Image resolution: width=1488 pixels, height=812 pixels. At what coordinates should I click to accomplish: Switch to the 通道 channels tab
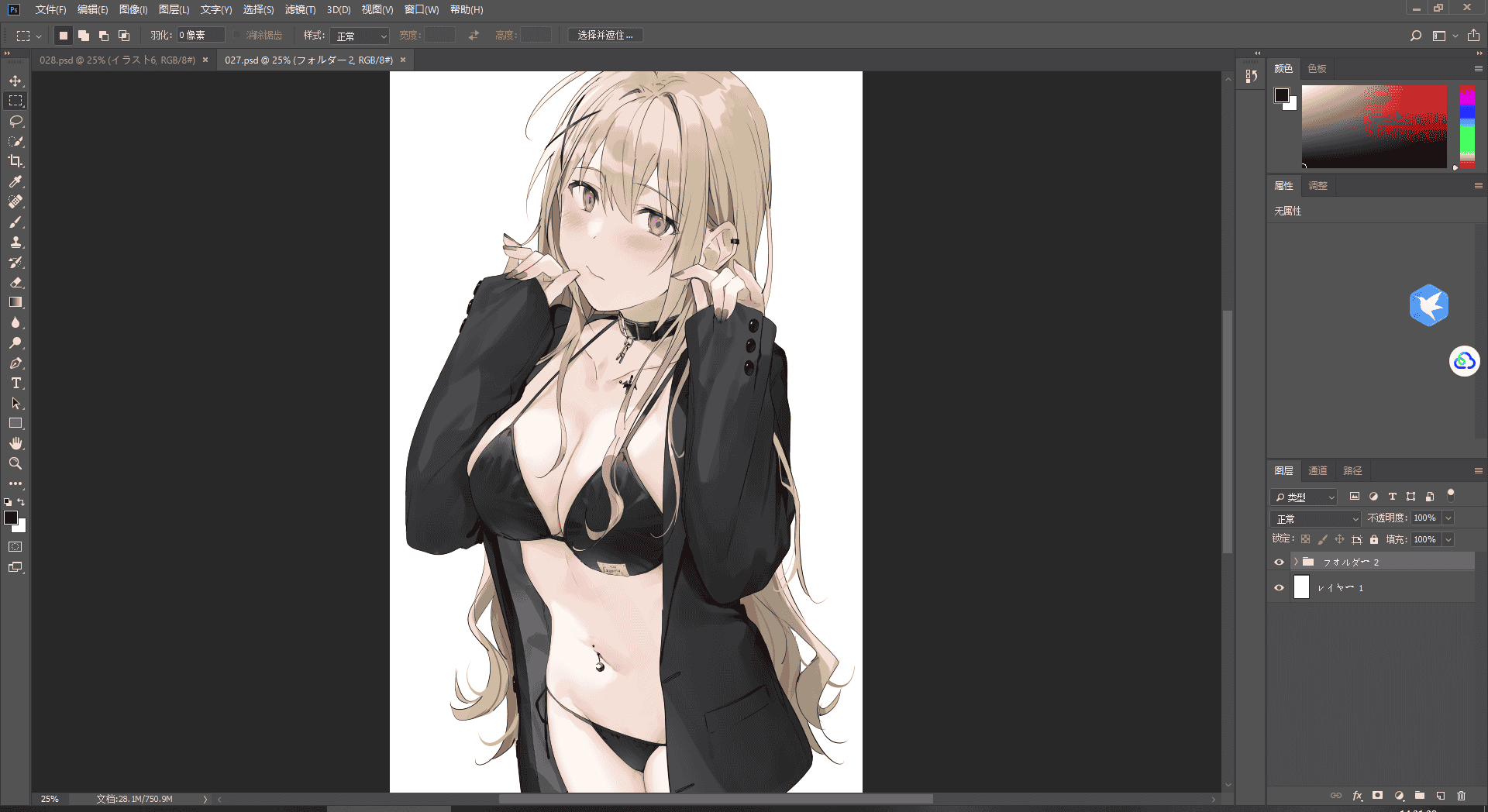(1317, 470)
